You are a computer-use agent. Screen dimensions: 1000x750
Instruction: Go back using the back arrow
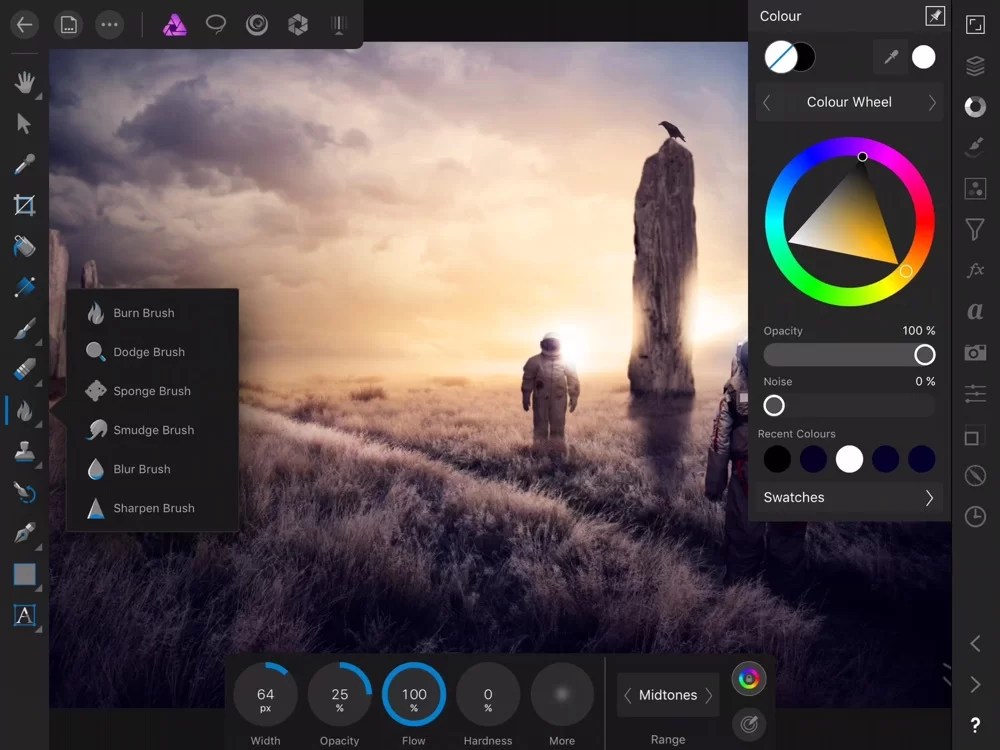point(24,25)
